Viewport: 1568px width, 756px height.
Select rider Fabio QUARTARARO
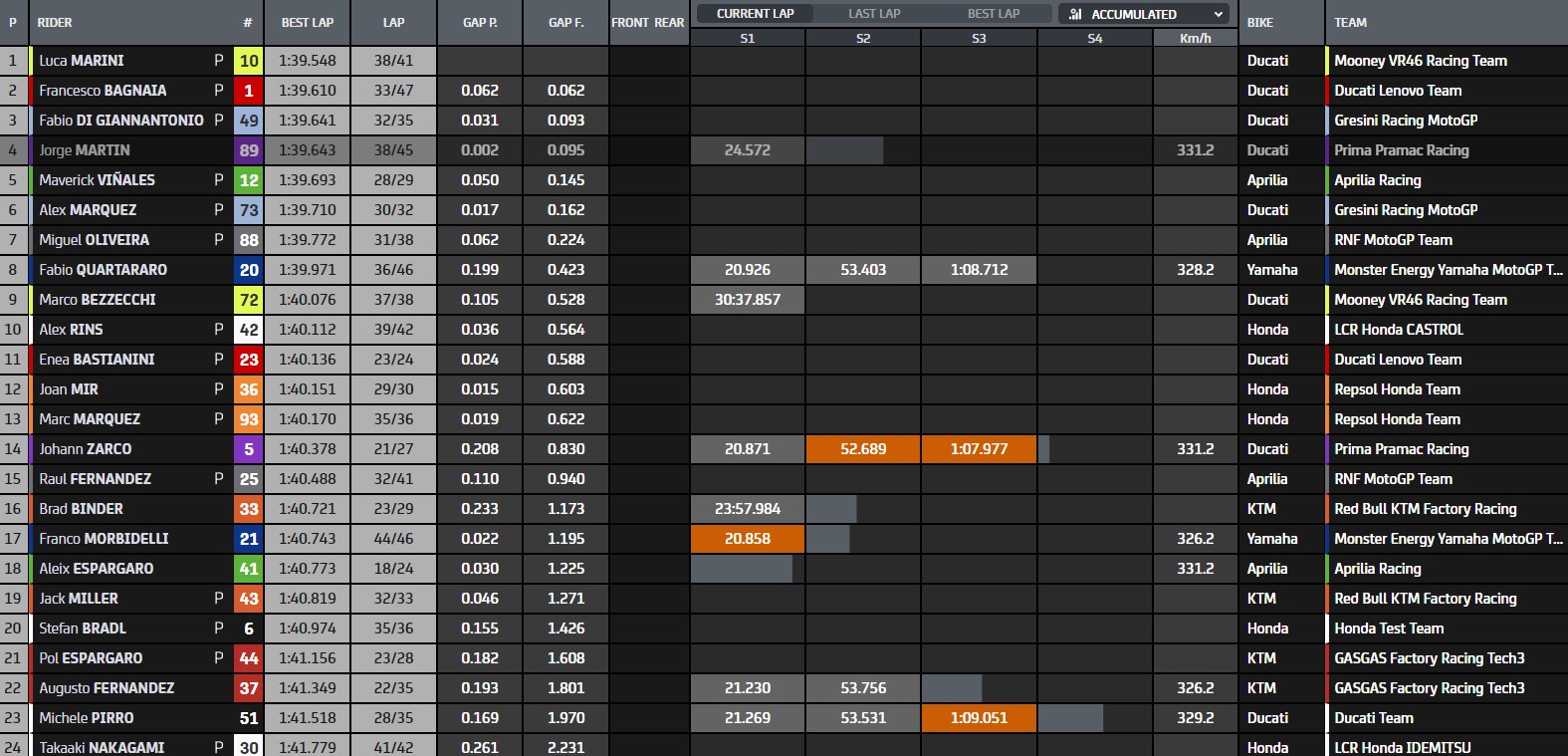point(103,270)
